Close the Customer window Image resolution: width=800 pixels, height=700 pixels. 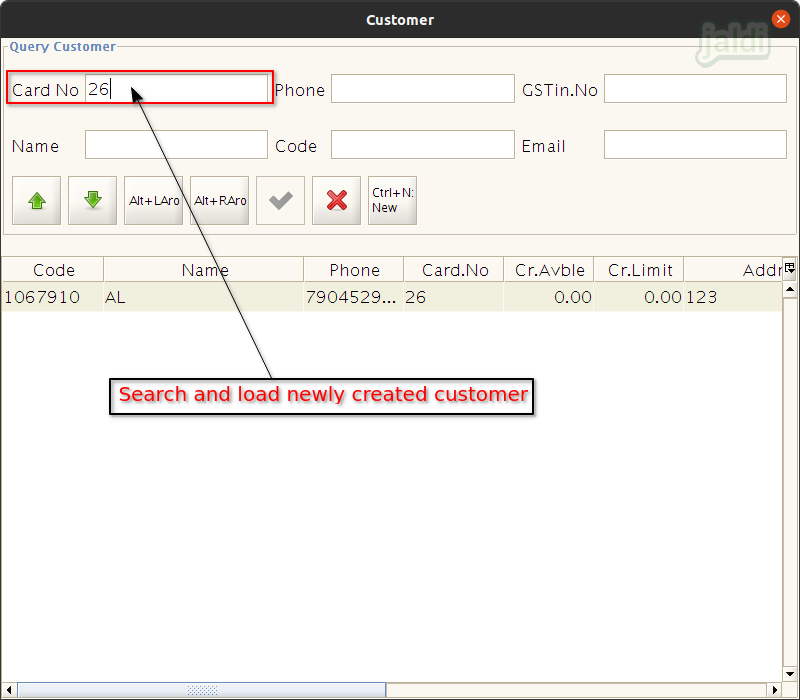pyautogui.click(x=781, y=19)
